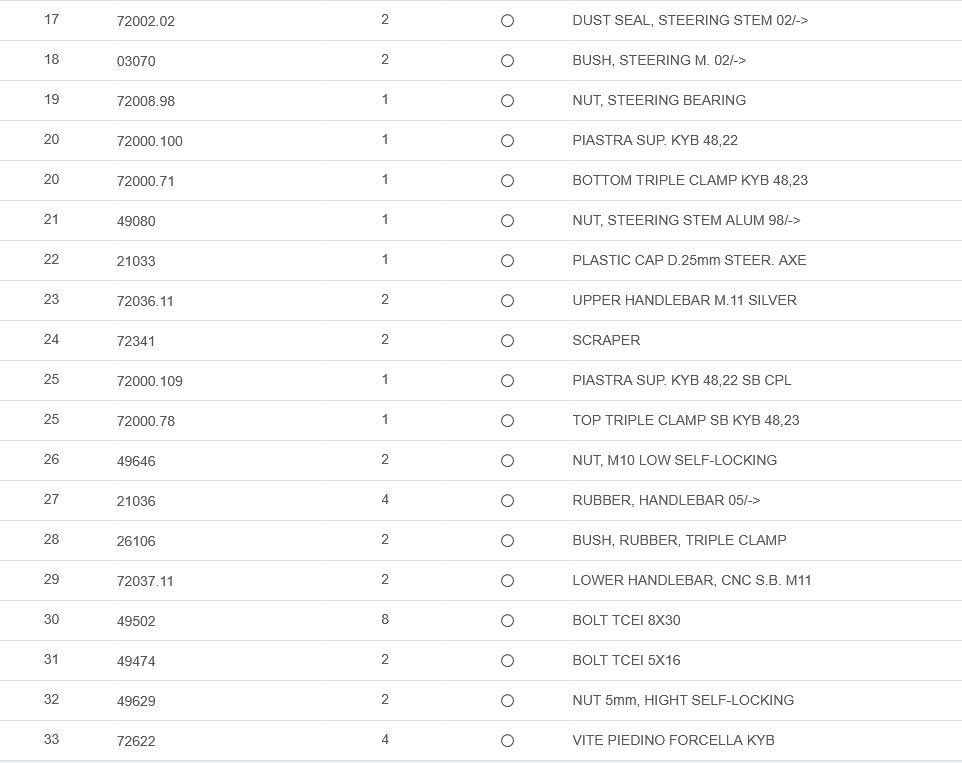Click the BOLT TCEI 5X16 description
The width and height of the screenshot is (962, 763).
[626, 660]
